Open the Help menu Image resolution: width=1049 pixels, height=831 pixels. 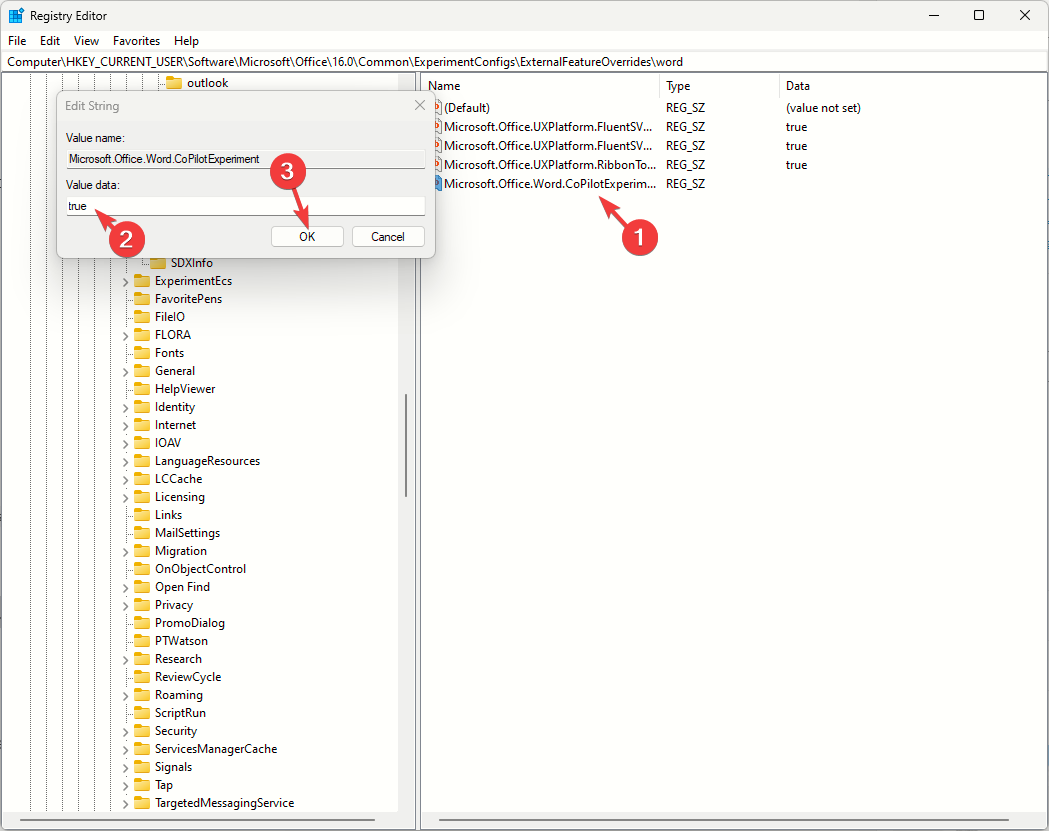[187, 41]
